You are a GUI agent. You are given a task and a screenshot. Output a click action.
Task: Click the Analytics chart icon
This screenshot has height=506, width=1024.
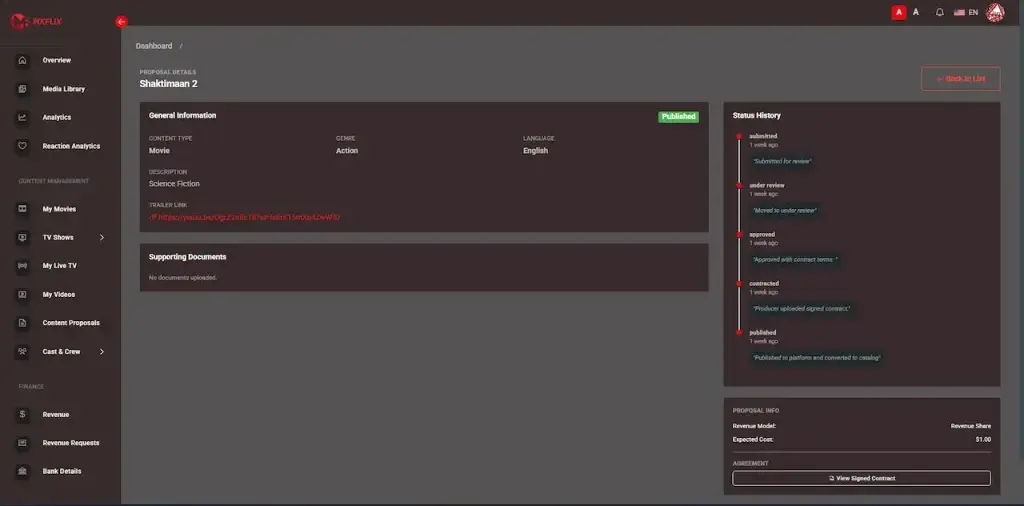pos(22,118)
